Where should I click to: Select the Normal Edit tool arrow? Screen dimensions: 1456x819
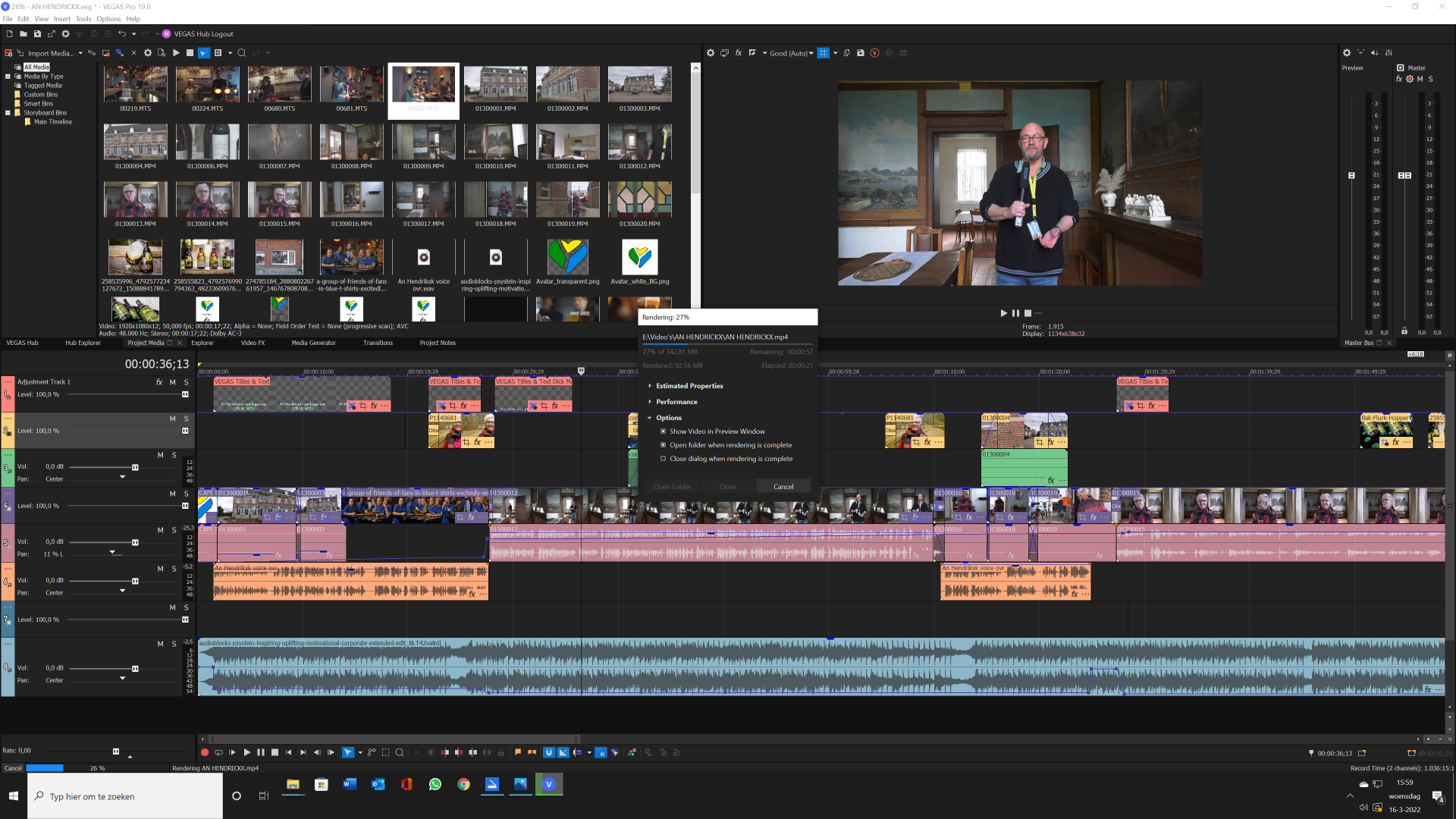347,753
